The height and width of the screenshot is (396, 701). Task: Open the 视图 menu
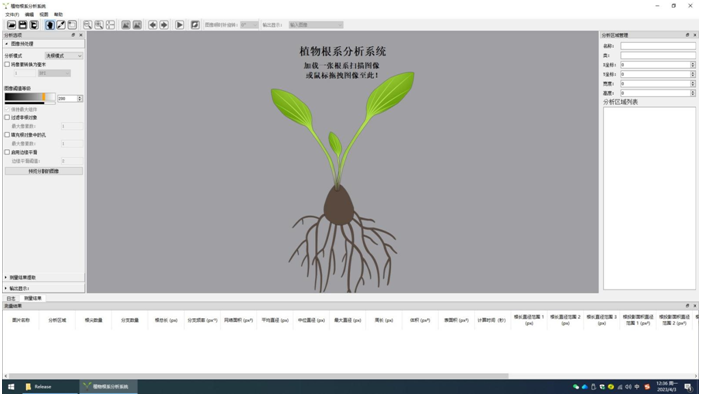click(x=44, y=14)
